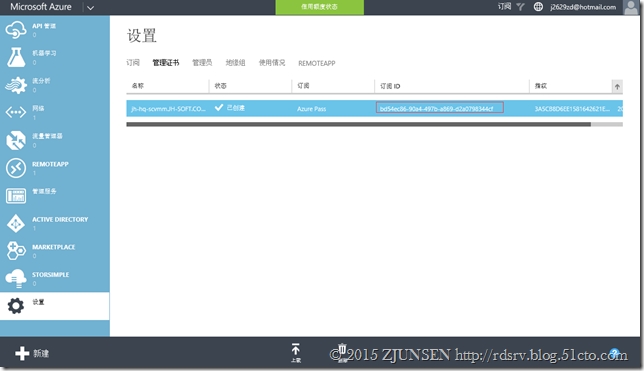Open the STORSIMPLE label in the sidebar
Viewport: 644px width, 371px height.
coord(51,274)
